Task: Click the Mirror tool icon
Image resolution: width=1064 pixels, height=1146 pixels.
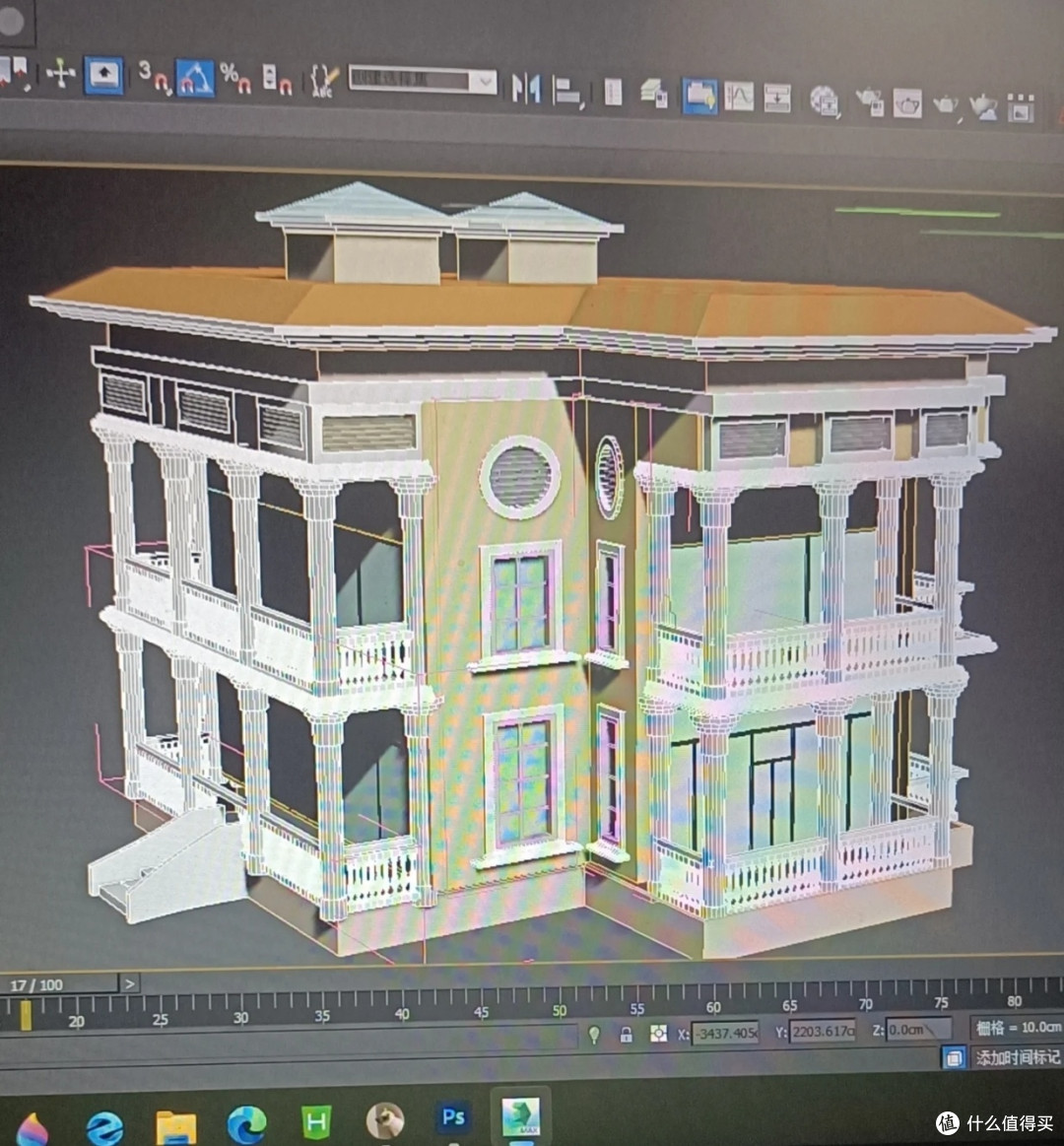Action: 526,89
